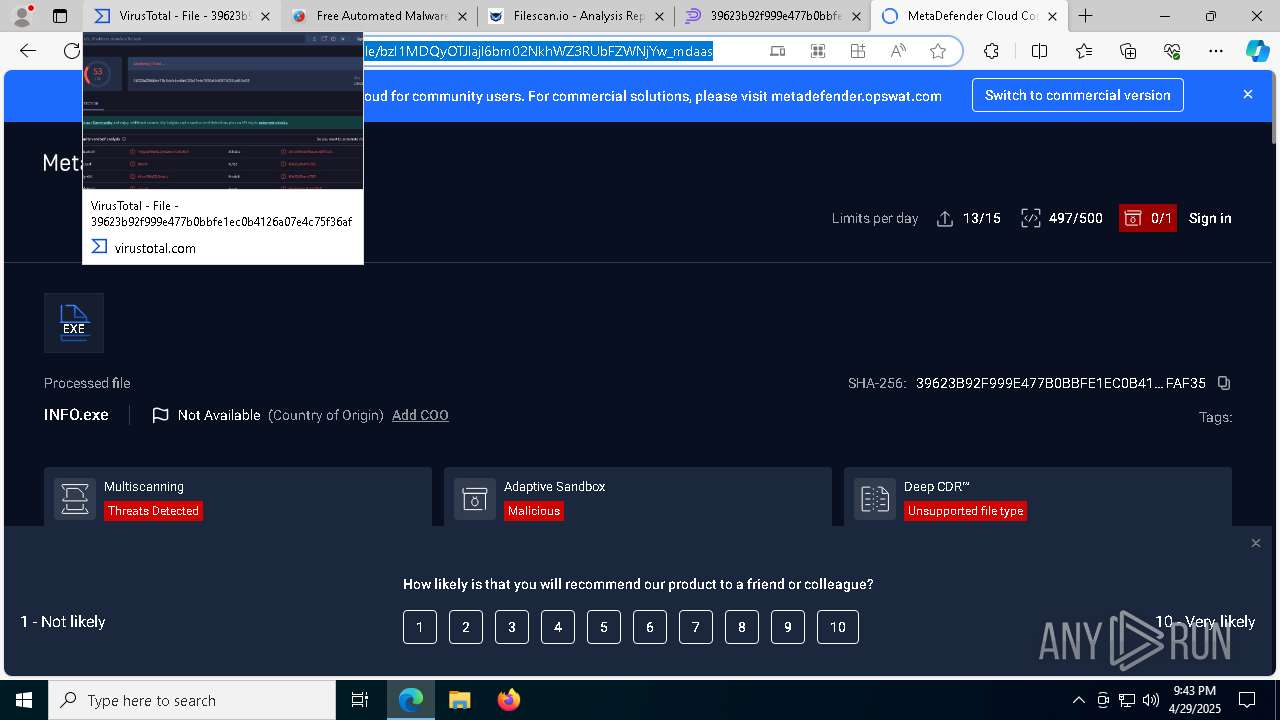Open a new browser tab
The width and height of the screenshot is (1280, 720).
(1086, 16)
